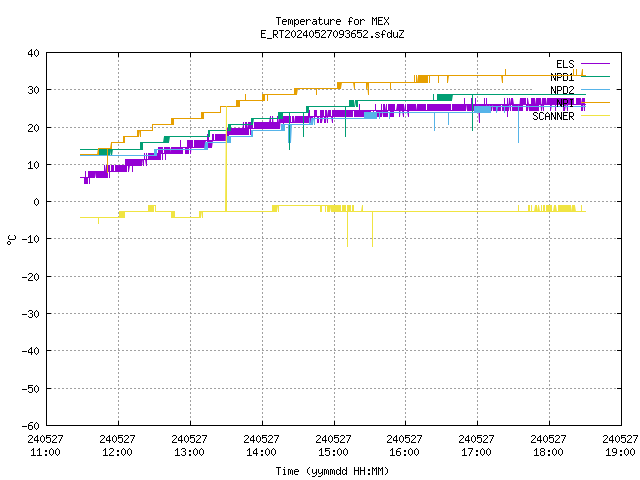Click the blue NPD2 legend line sample
This screenshot has height=480, width=640.
click(x=595, y=89)
